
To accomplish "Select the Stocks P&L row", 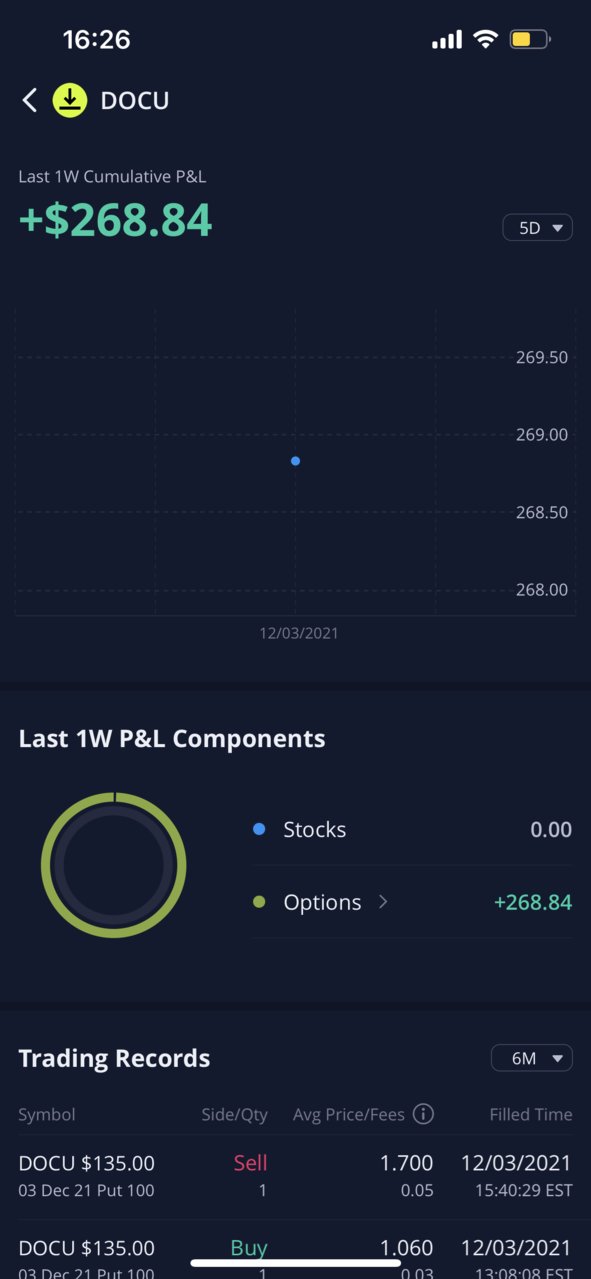I will [412, 829].
